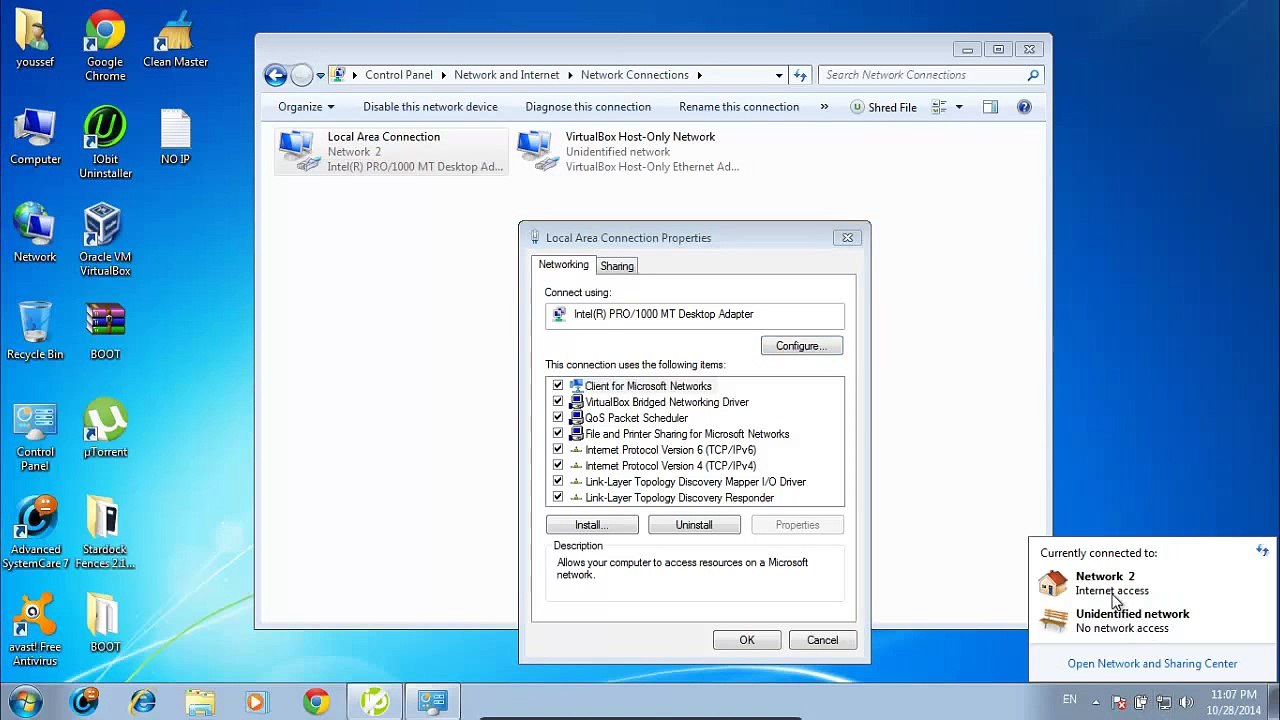Viewport: 1280px width, 720px height.
Task: Switch to the Sharing tab
Action: click(x=617, y=266)
